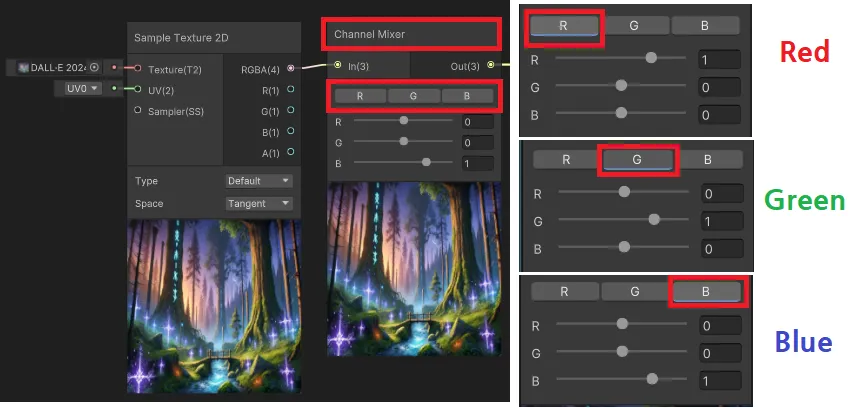Screen dimensions: 856x408
Task: Select the R tab in the Blue panel
Action: click(564, 292)
